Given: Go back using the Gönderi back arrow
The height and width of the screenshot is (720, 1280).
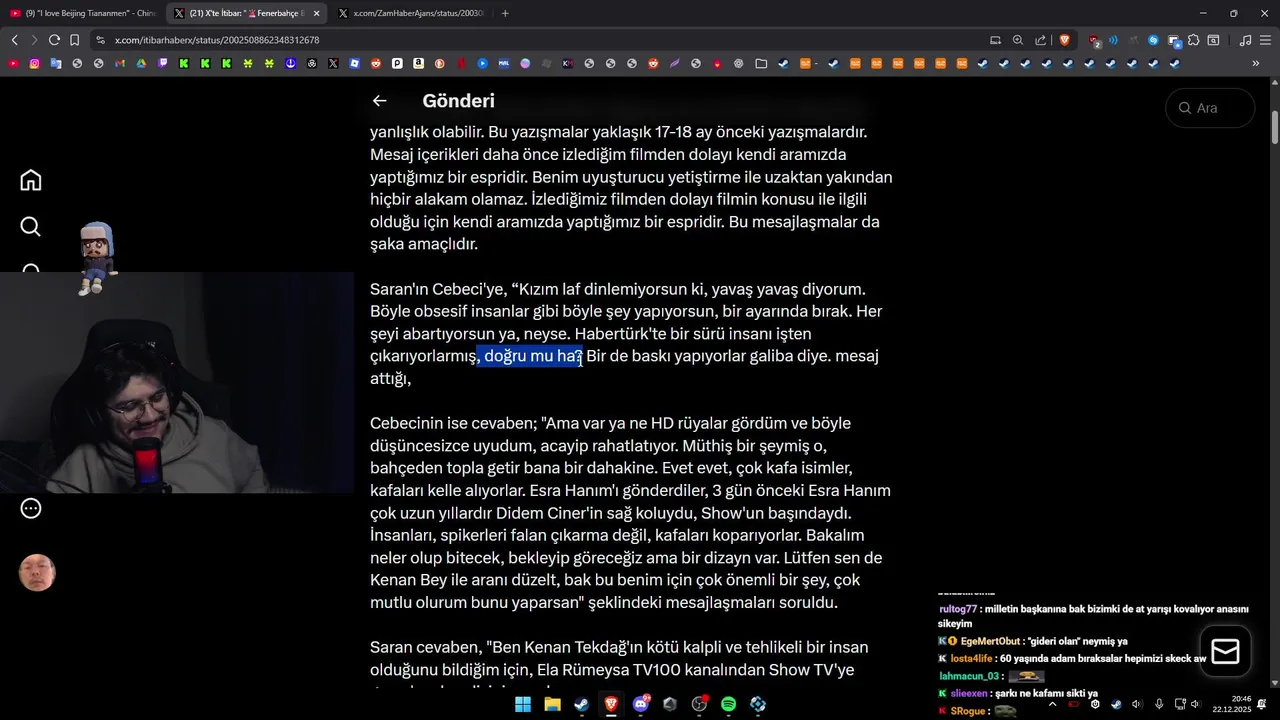Looking at the screenshot, I should pos(379,100).
